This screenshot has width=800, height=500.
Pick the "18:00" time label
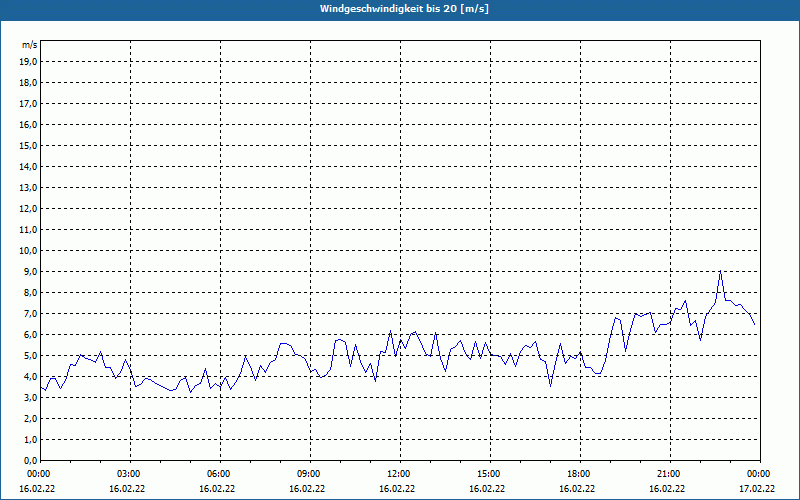click(x=579, y=474)
